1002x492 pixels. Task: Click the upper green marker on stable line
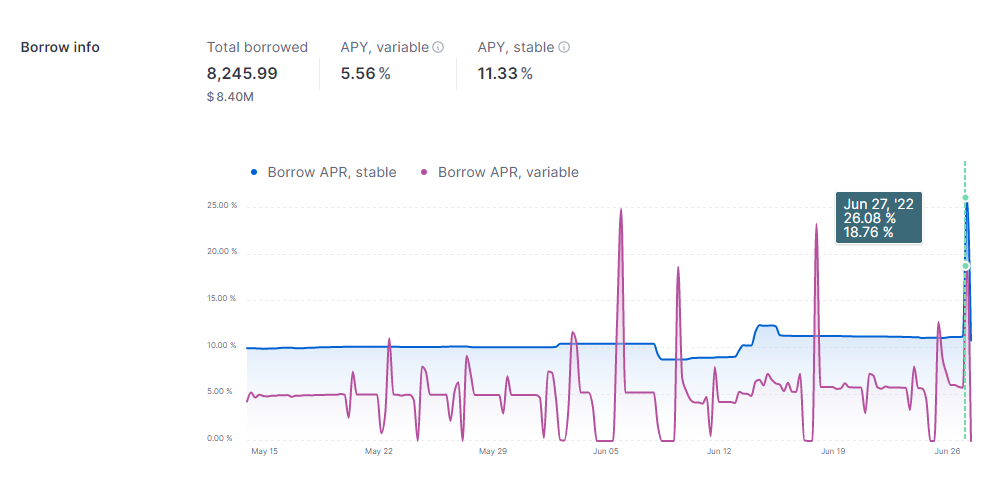tap(965, 198)
